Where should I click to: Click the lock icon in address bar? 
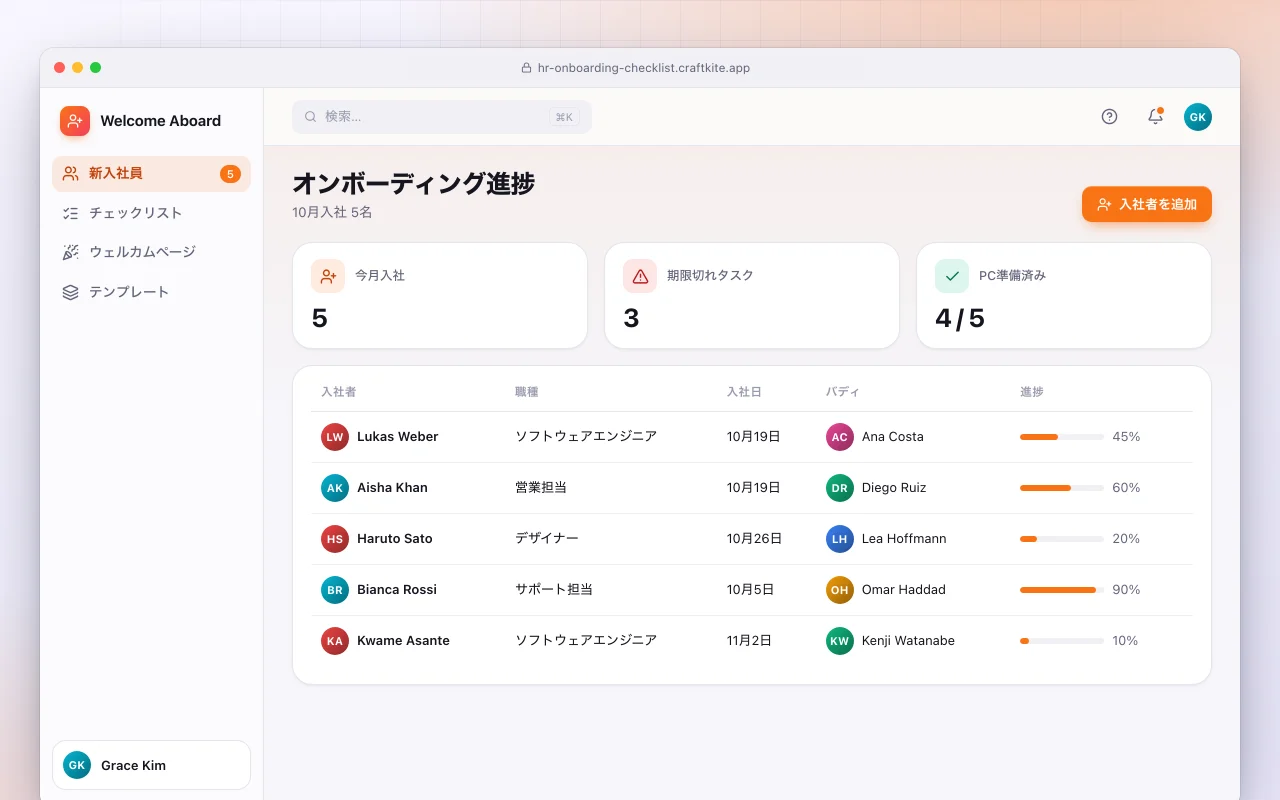[x=527, y=69]
